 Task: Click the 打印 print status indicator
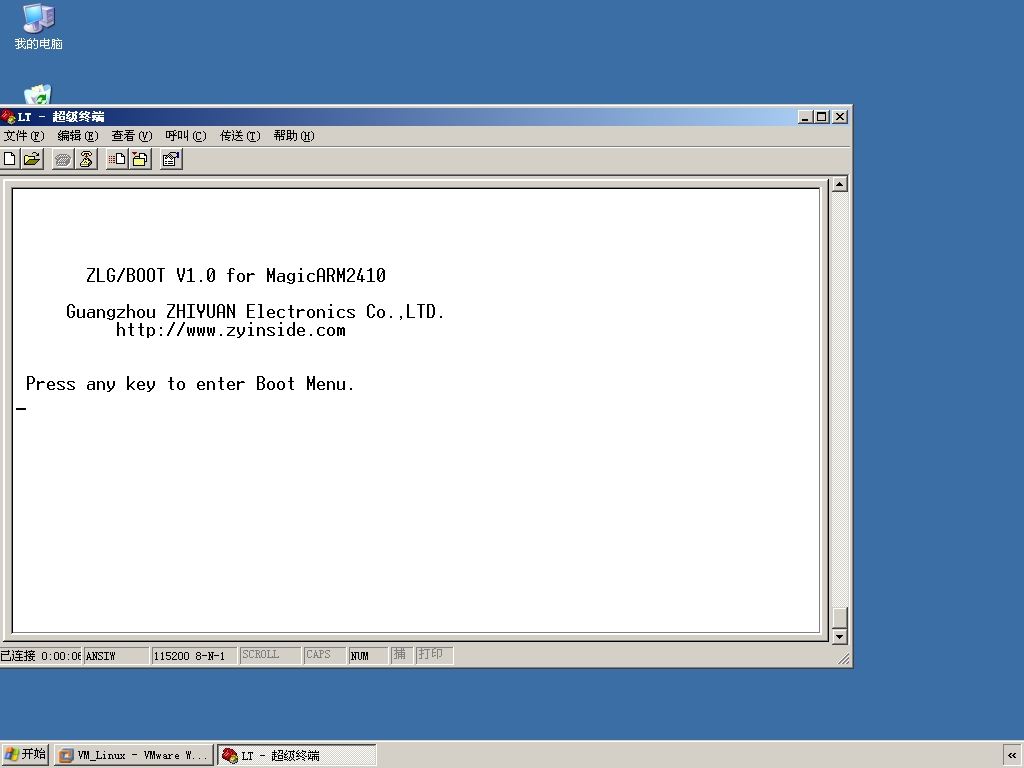(434, 655)
